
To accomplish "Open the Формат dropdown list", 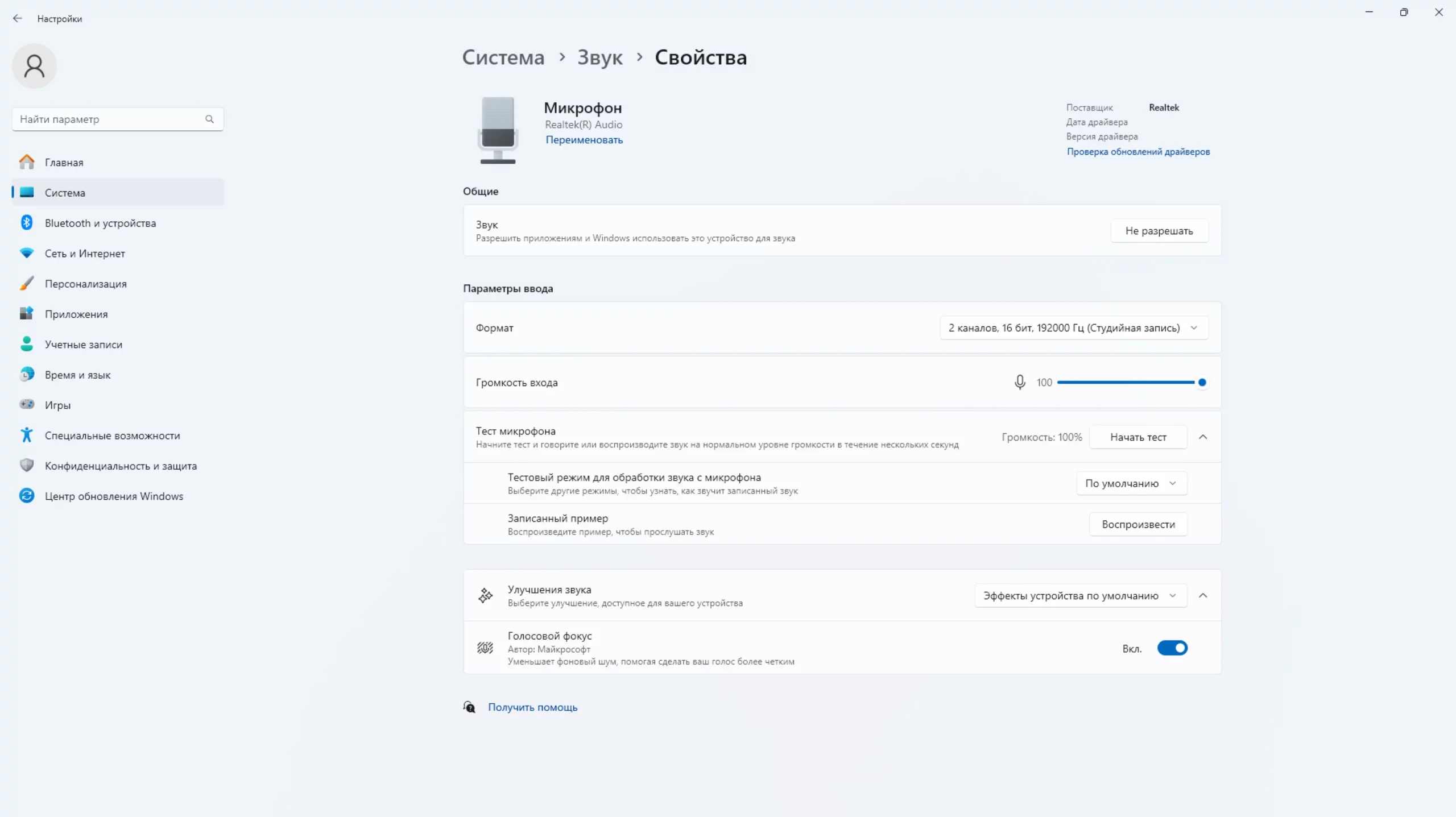I will [x=1074, y=328].
